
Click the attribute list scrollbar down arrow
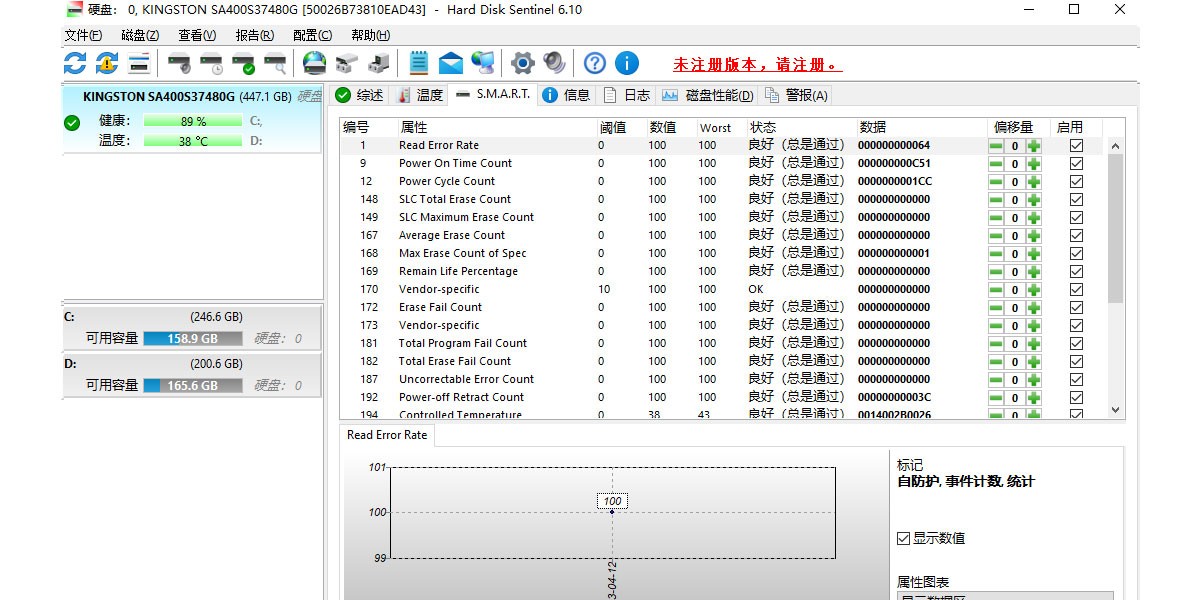click(x=1115, y=410)
